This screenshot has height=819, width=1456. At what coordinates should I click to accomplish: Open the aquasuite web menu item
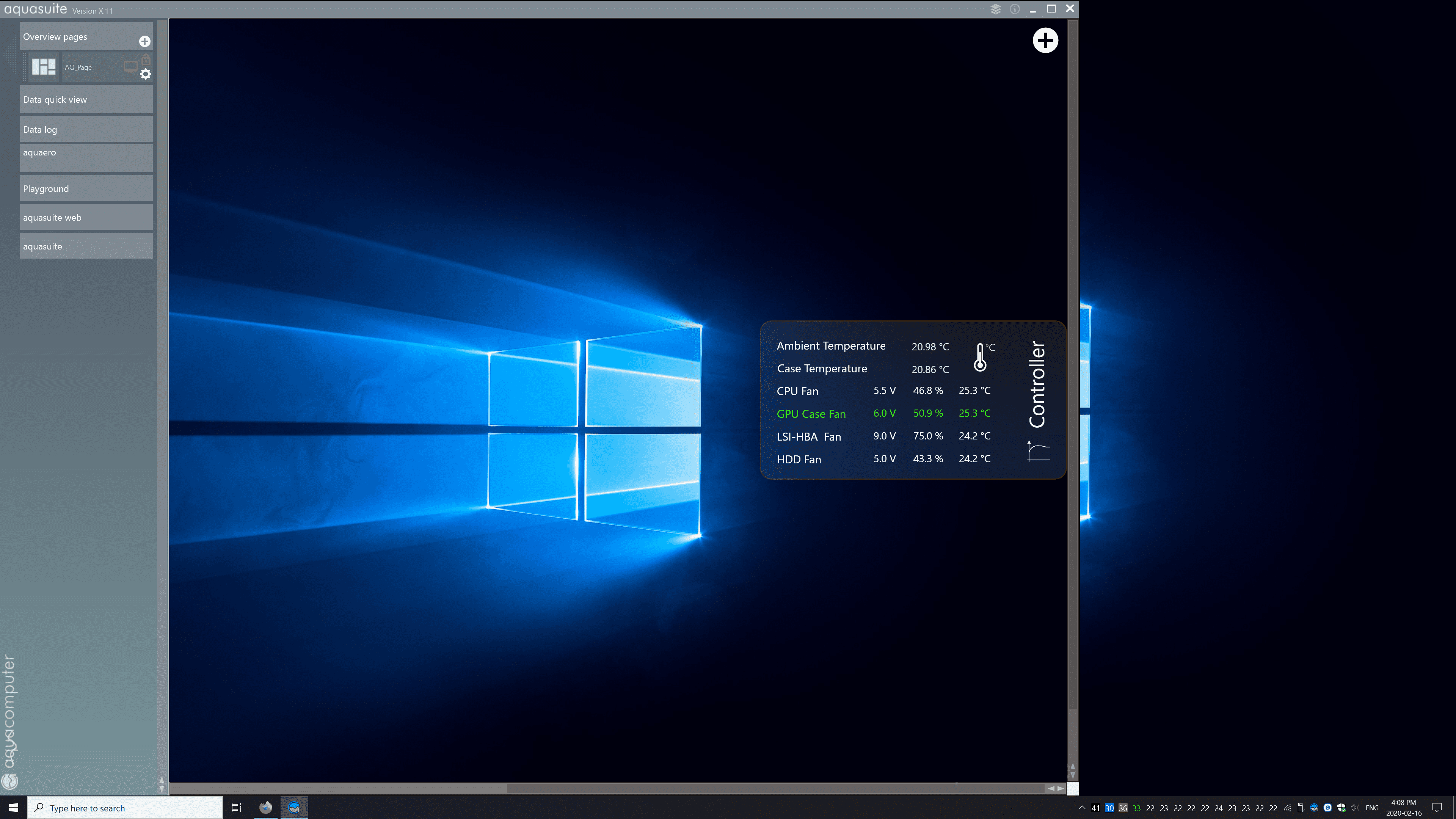pos(86,218)
